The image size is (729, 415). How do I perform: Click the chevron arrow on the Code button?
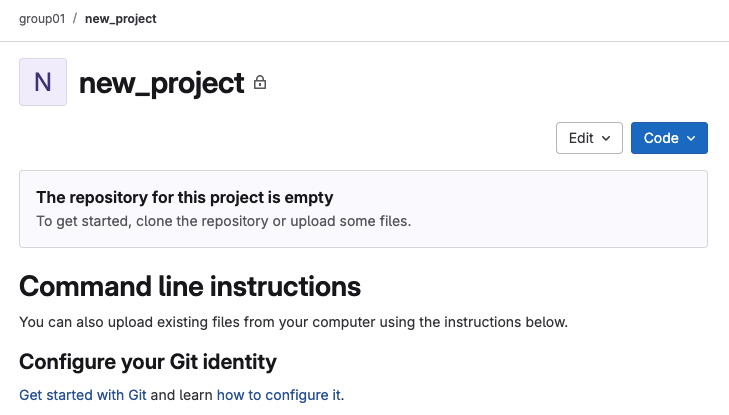coord(691,139)
